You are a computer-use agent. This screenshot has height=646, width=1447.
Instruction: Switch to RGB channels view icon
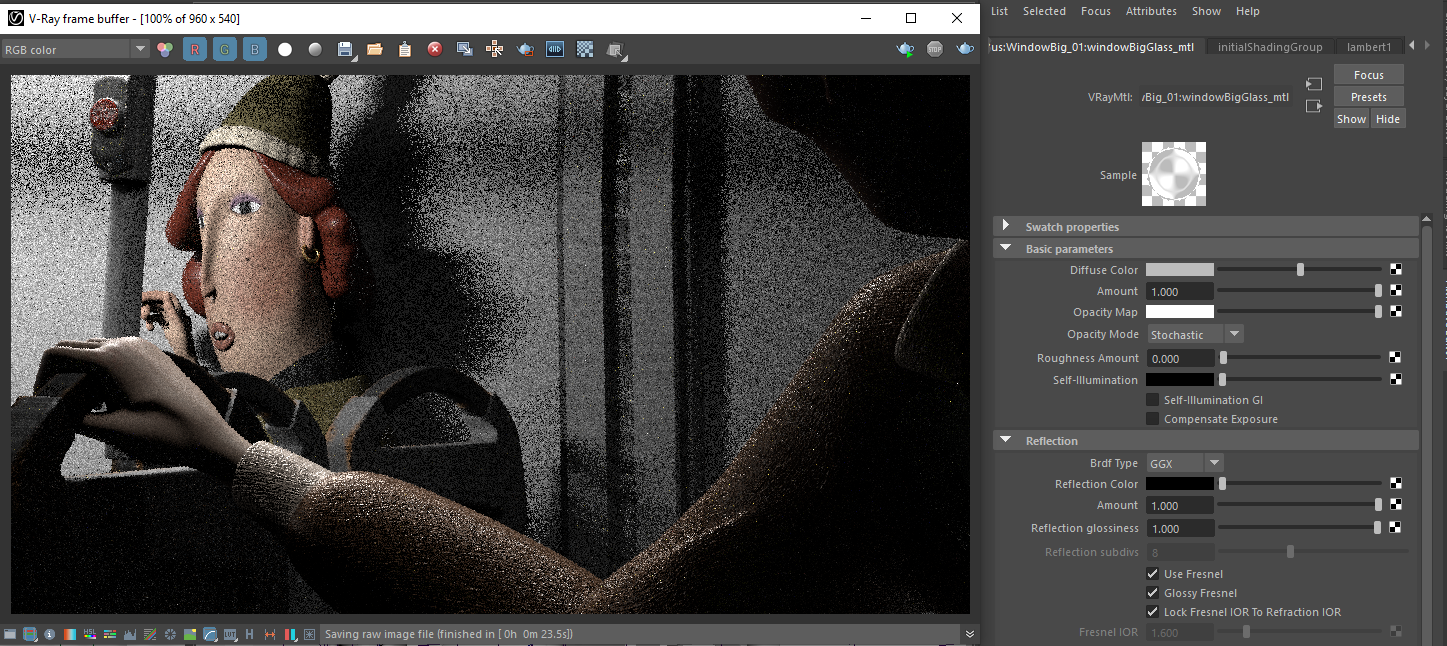(x=165, y=49)
